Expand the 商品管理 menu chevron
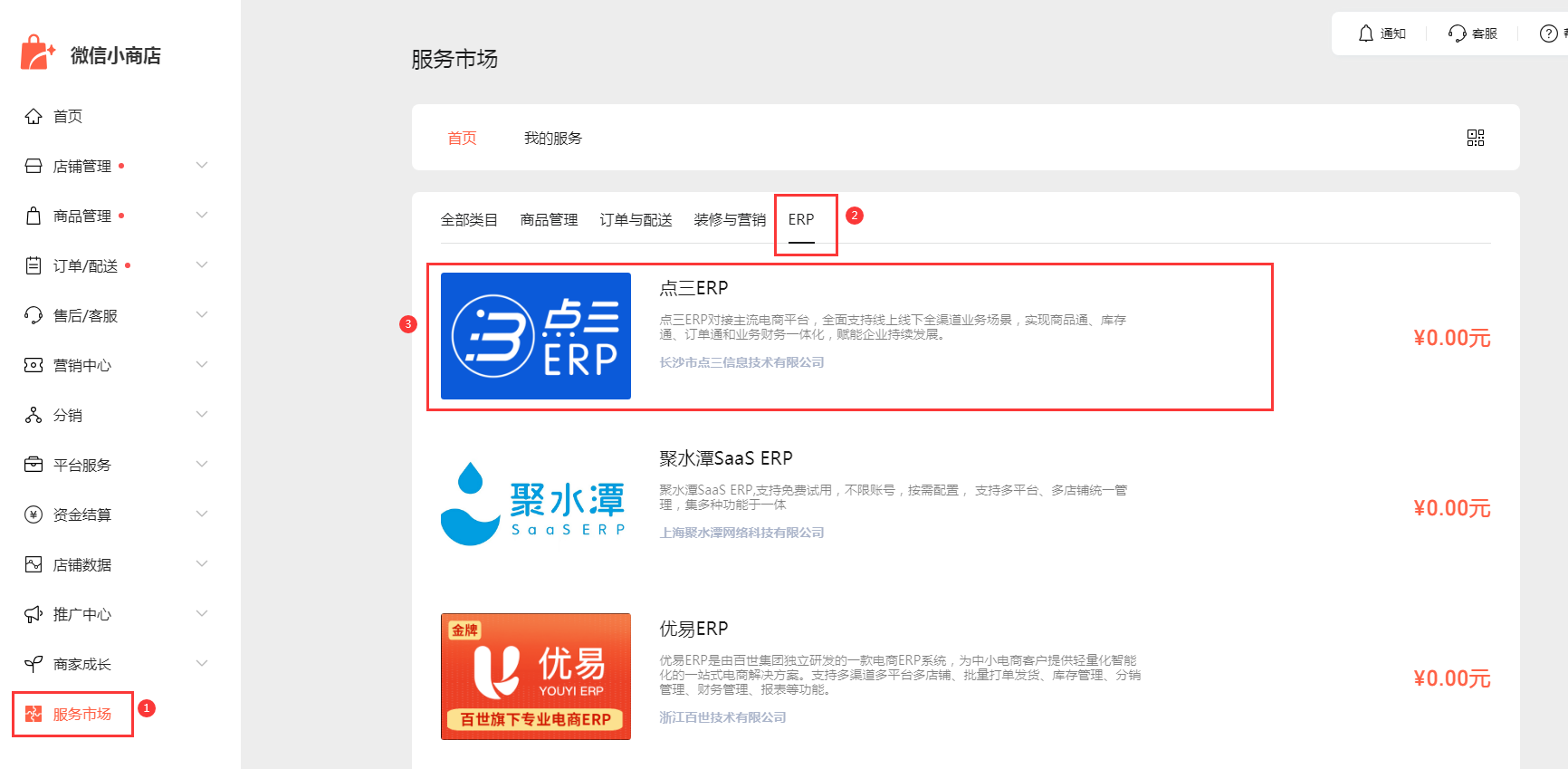Image resolution: width=1568 pixels, height=769 pixels. [202, 215]
